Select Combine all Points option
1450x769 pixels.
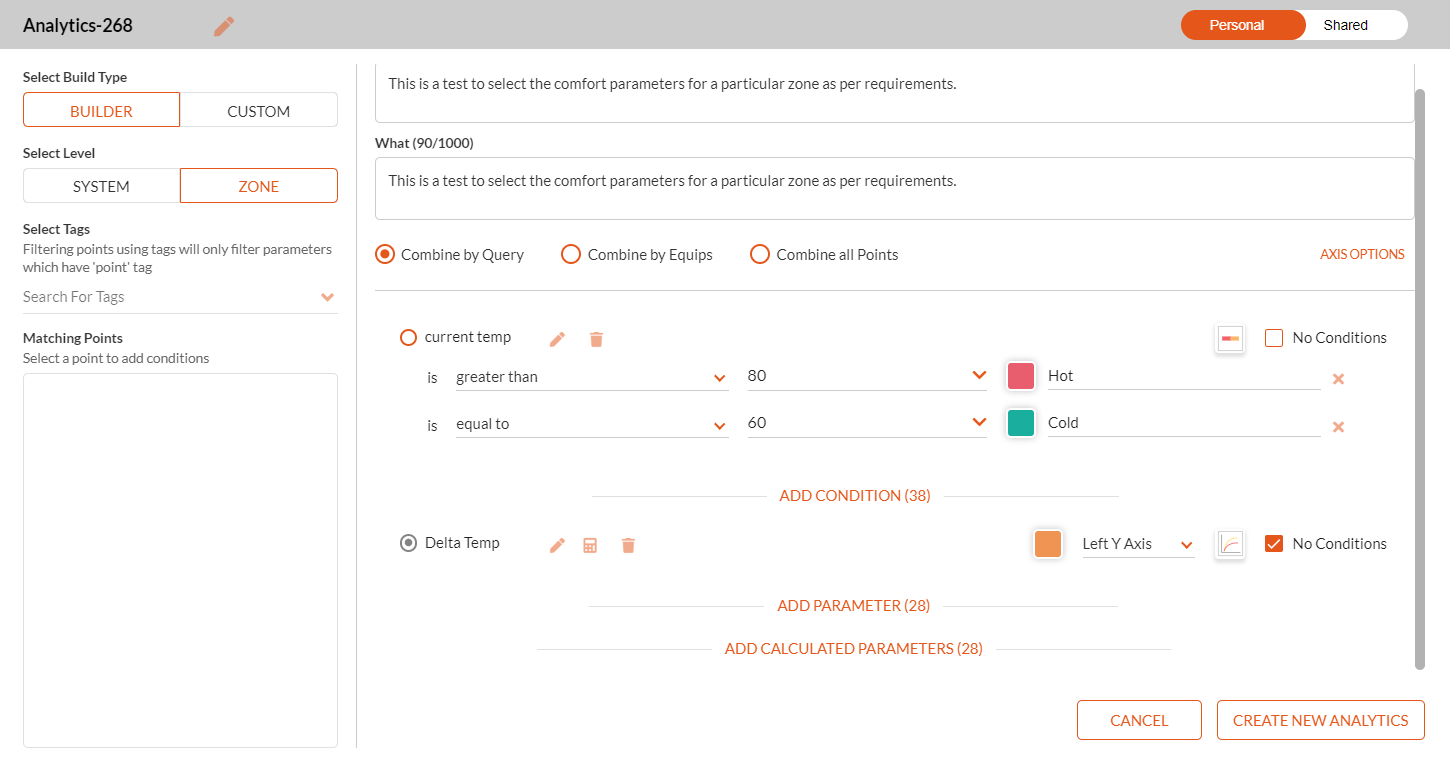click(760, 254)
